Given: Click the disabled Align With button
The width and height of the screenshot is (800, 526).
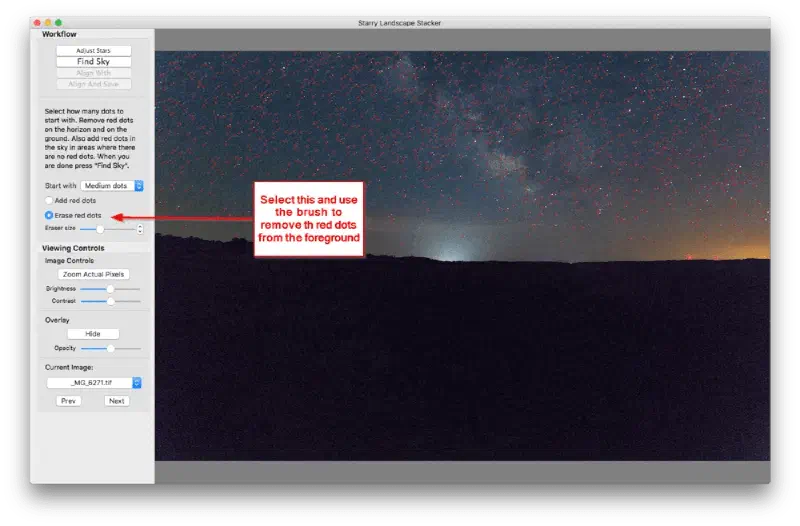Looking at the screenshot, I should 93,73.
